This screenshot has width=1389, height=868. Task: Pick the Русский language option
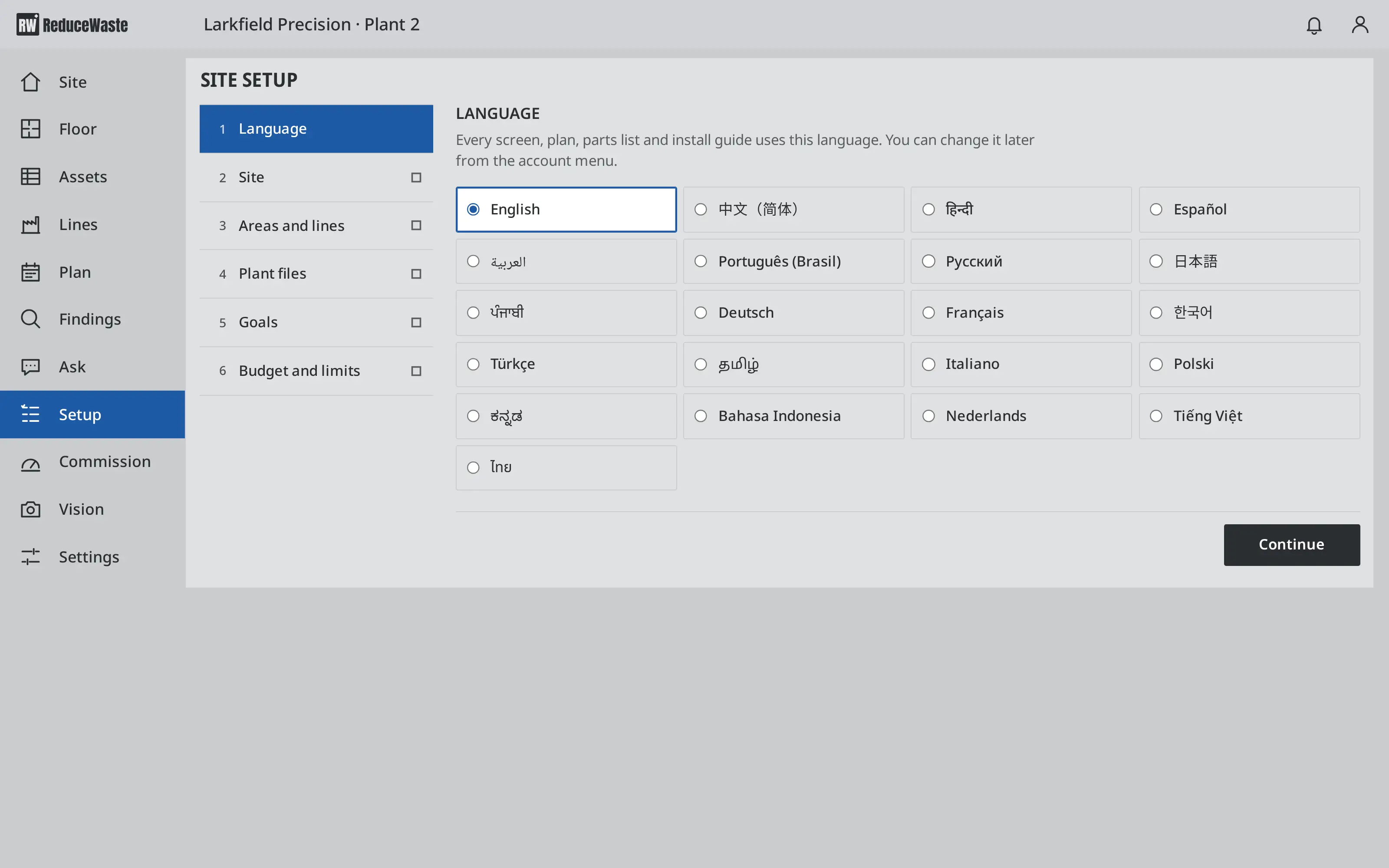[x=1021, y=261]
